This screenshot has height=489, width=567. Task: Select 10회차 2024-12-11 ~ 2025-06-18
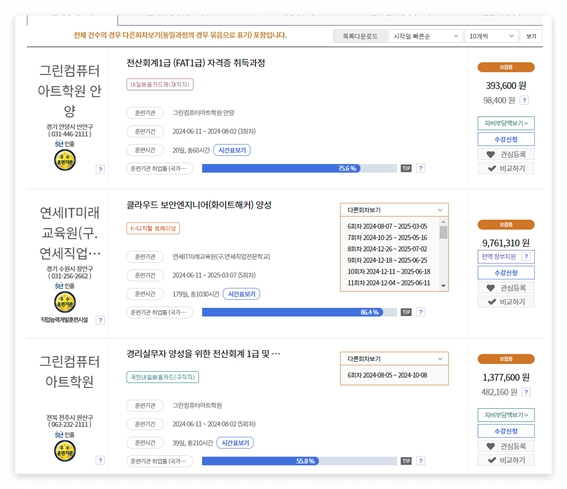389,272
